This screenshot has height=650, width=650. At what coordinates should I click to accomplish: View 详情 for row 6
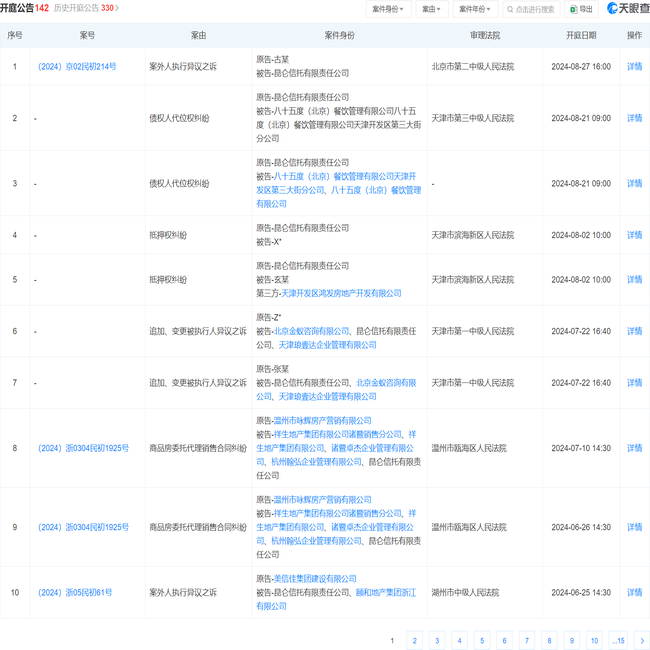coord(634,331)
